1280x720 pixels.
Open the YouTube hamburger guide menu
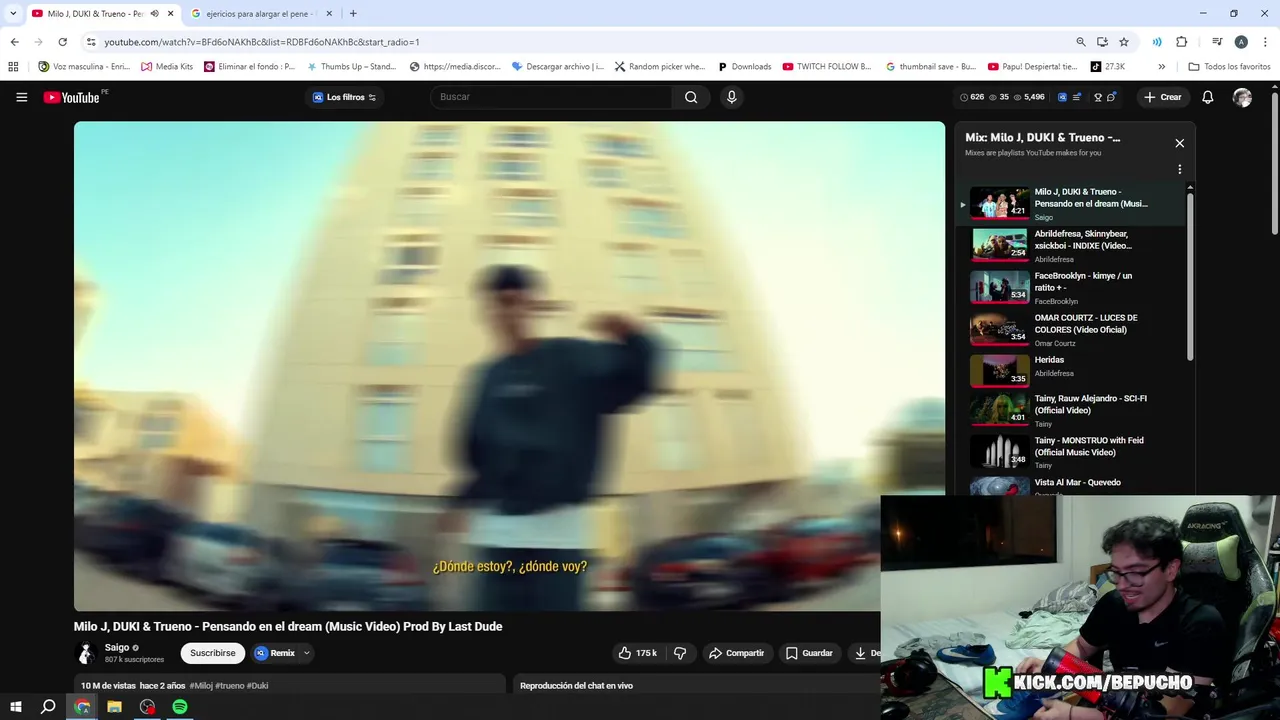21,97
